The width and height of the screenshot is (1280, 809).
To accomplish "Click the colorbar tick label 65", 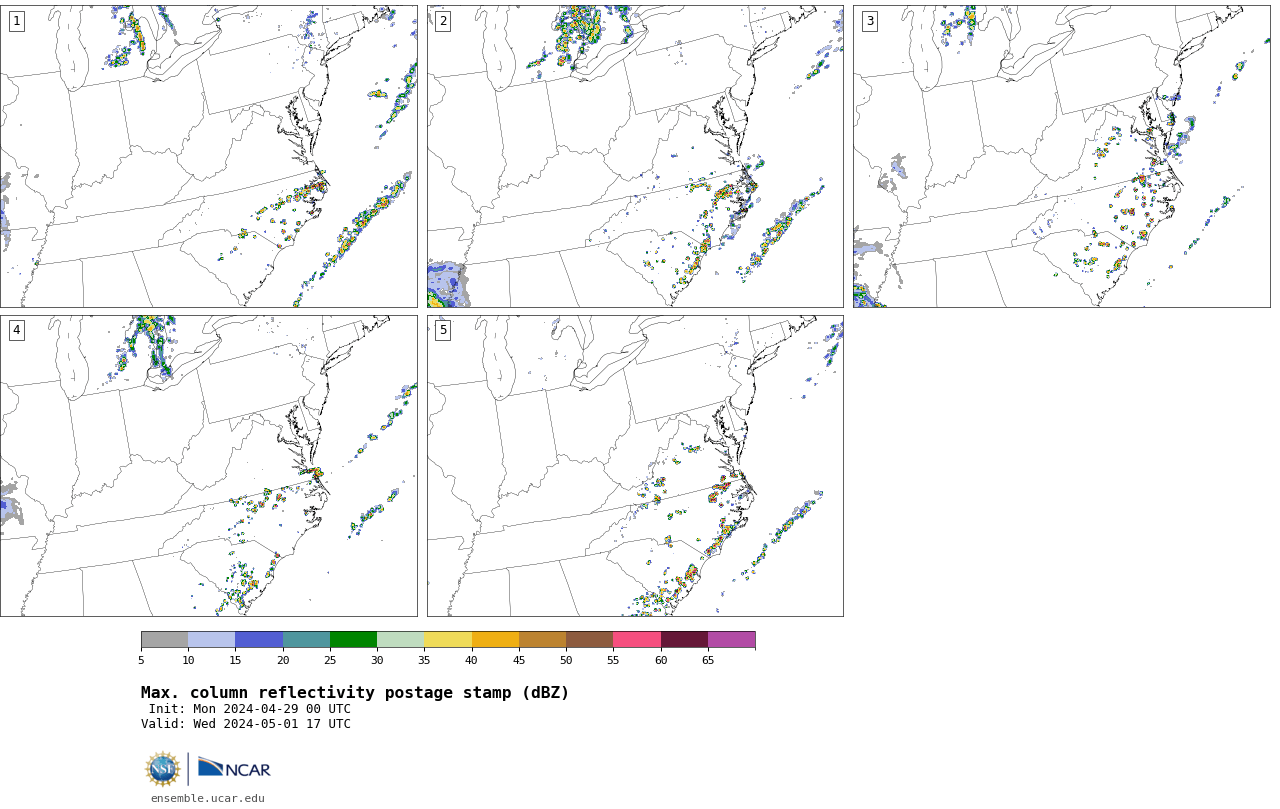I will coord(708,660).
